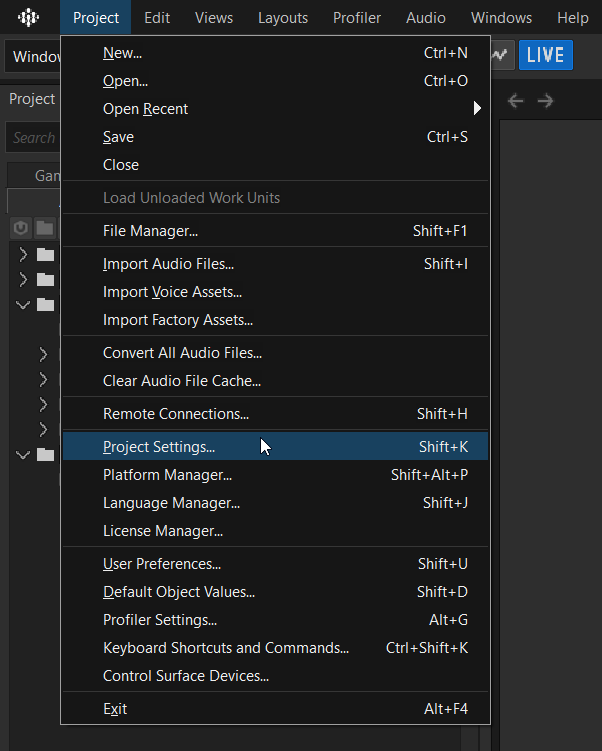This screenshot has width=602, height=751.
Task: Switch to the Layouts menu
Action: coord(283,18)
